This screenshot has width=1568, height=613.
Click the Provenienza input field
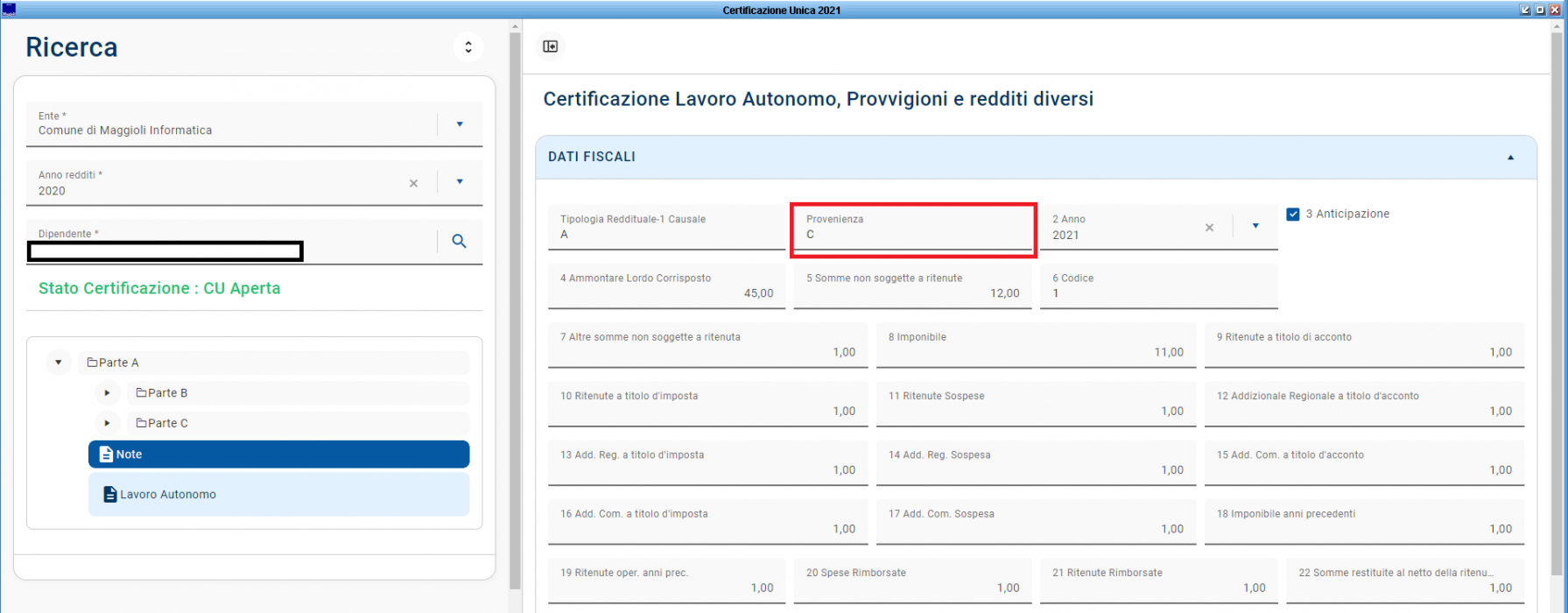pos(913,233)
